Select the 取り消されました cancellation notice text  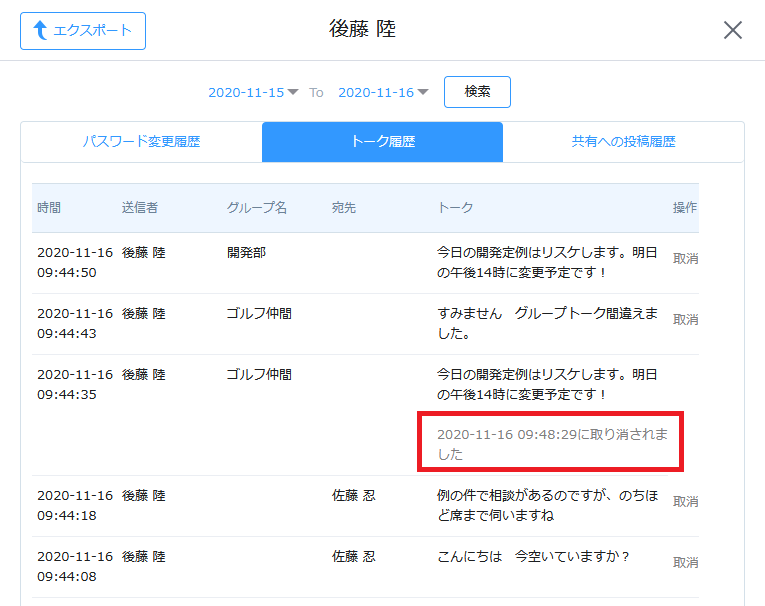549,444
